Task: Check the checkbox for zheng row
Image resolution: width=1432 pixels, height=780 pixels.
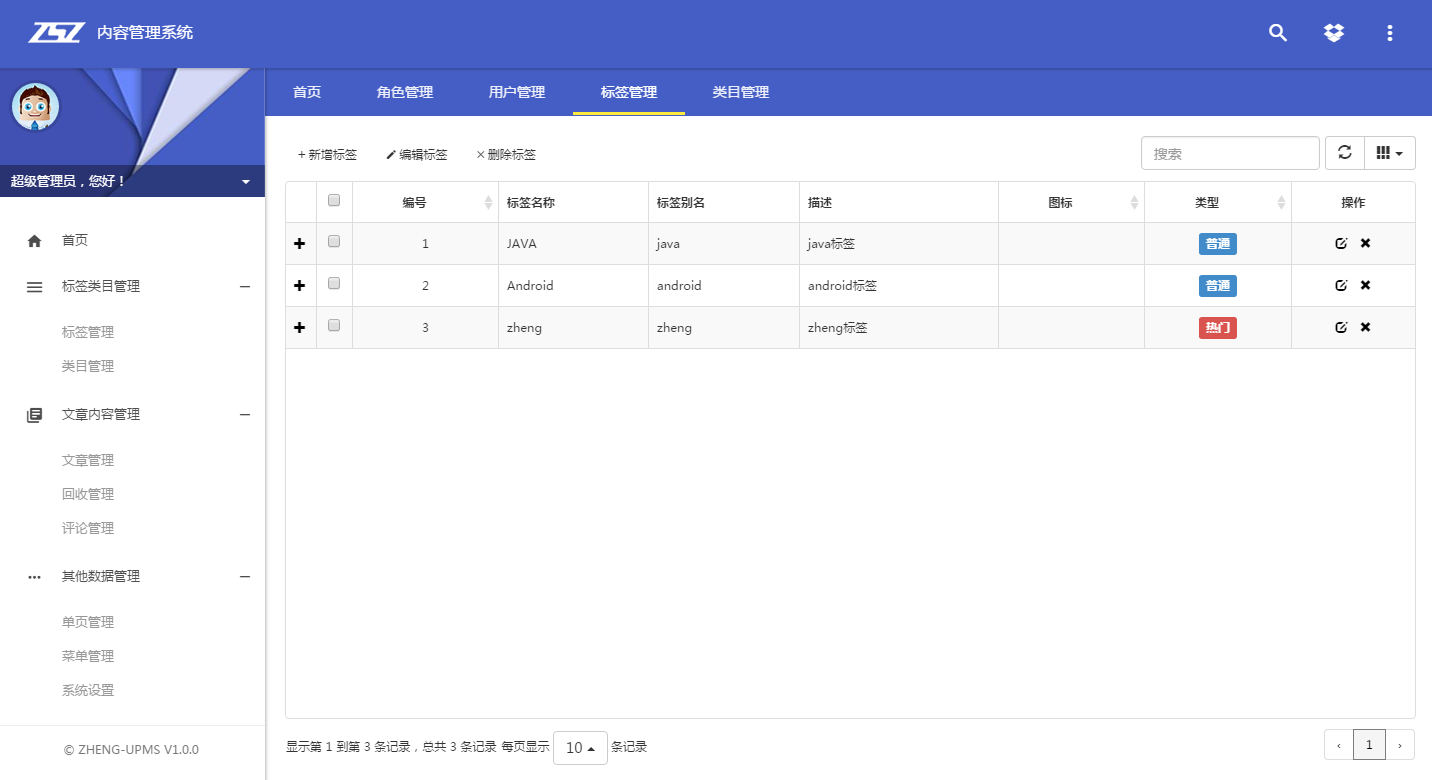Action: click(x=334, y=325)
